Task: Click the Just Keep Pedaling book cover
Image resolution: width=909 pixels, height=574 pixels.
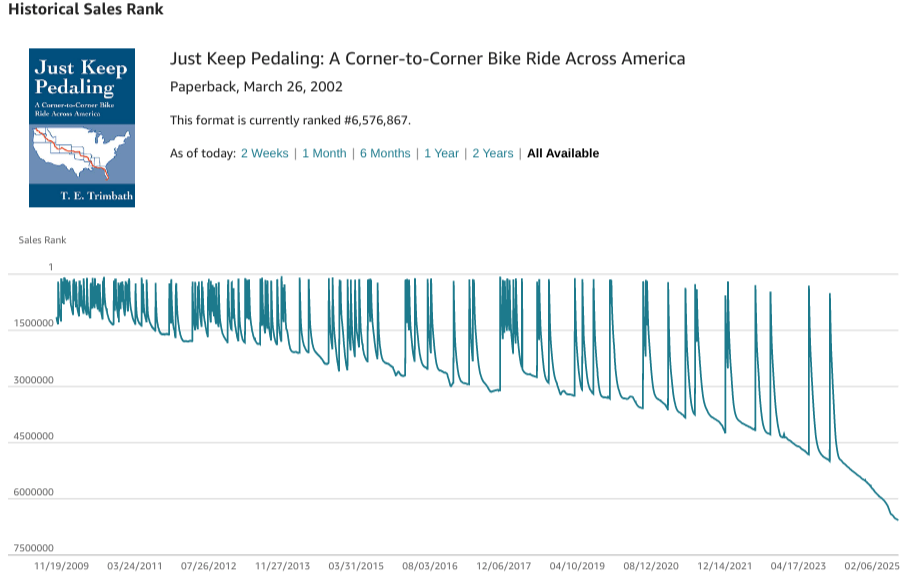Action: tap(82, 127)
